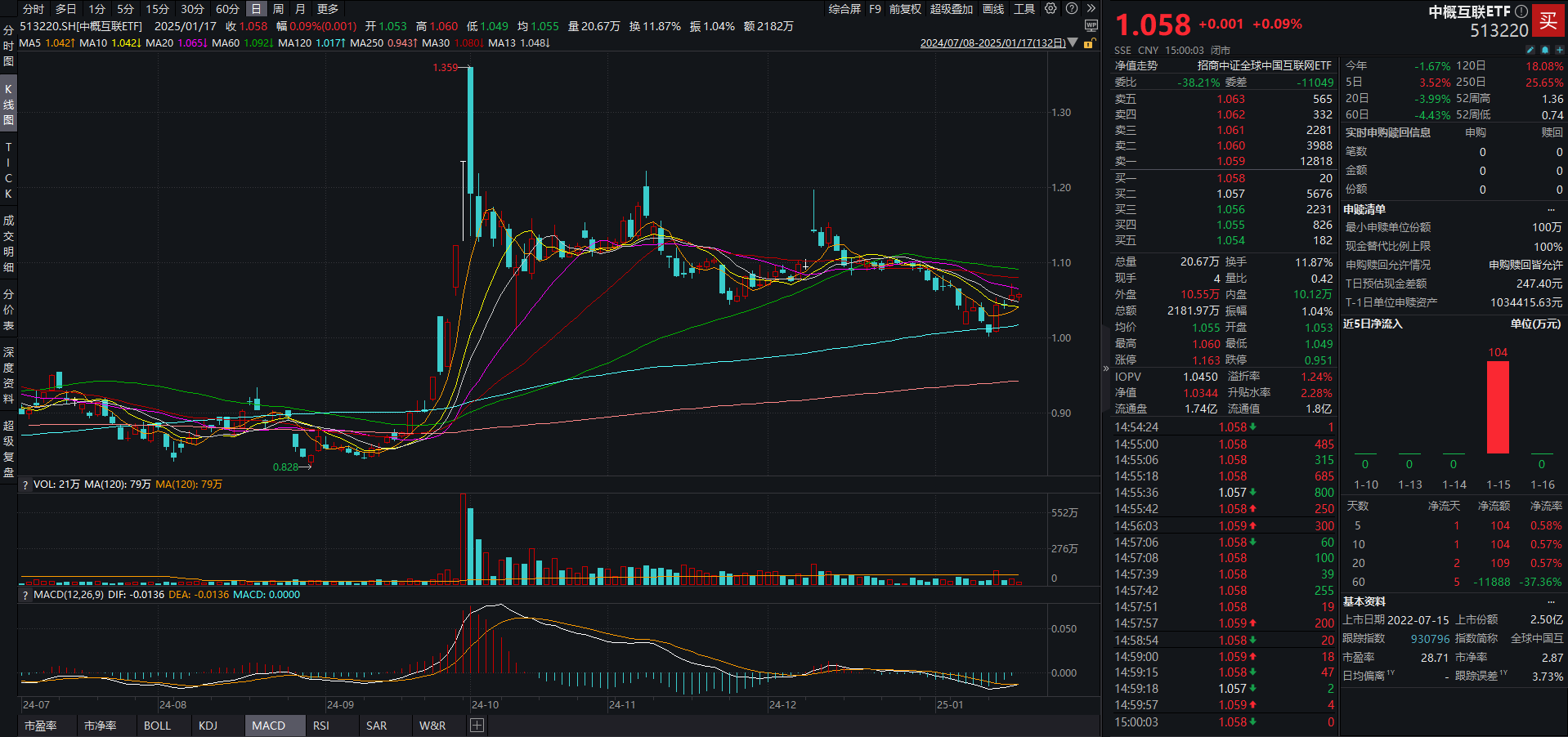This screenshot has height=737, width=1568.
Task: Switch to the KDJ indicator tab
Action: click(x=208, y=726)
